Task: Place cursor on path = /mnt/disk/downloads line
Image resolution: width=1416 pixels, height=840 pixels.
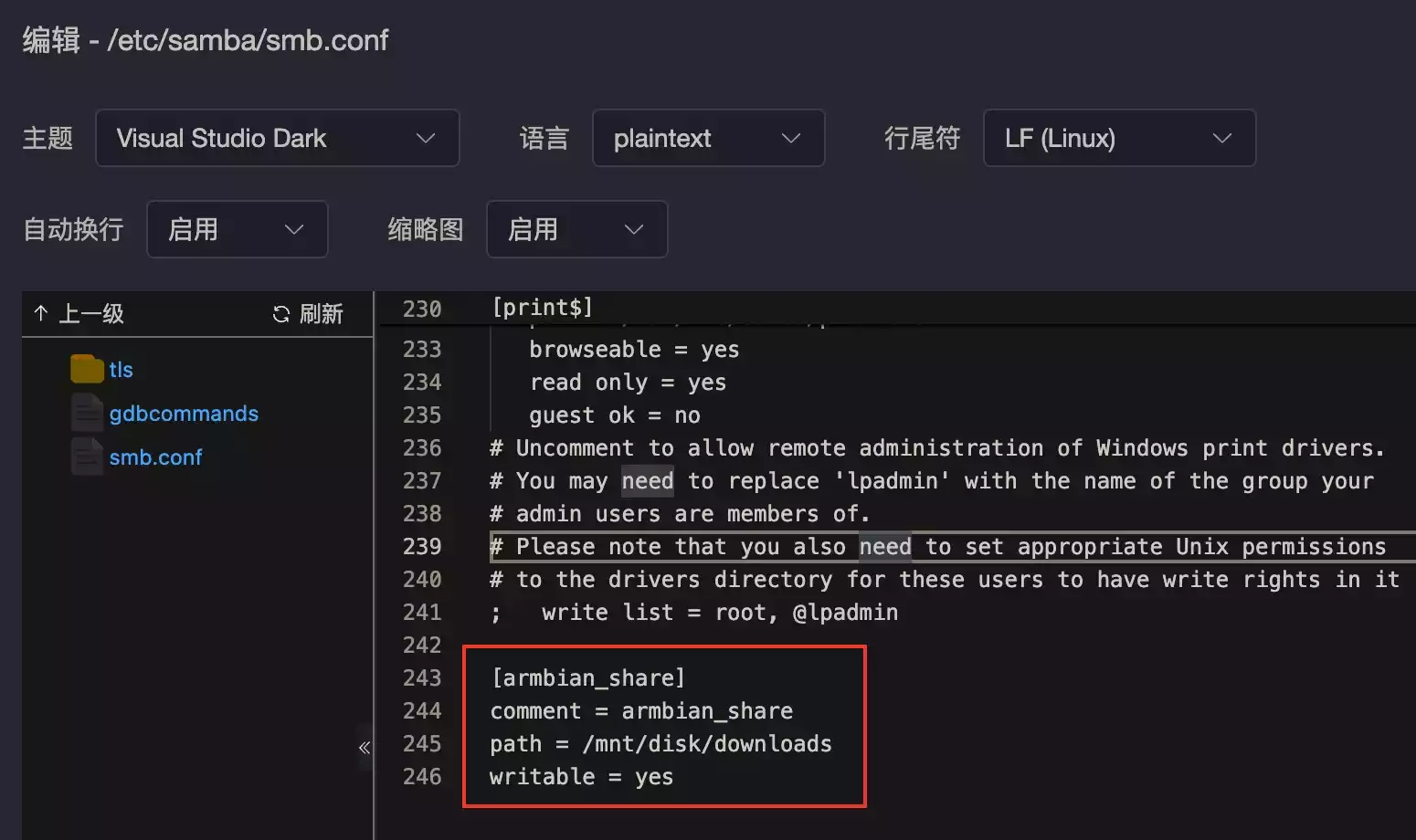Action: point(660,743)
